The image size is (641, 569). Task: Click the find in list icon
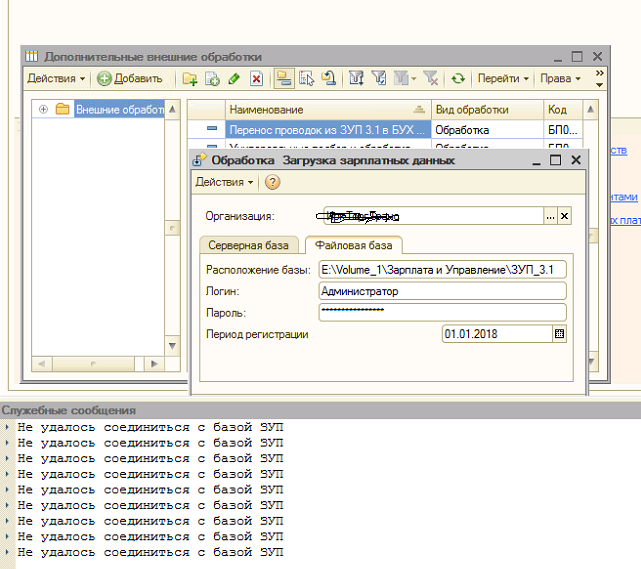pos(306,78)
